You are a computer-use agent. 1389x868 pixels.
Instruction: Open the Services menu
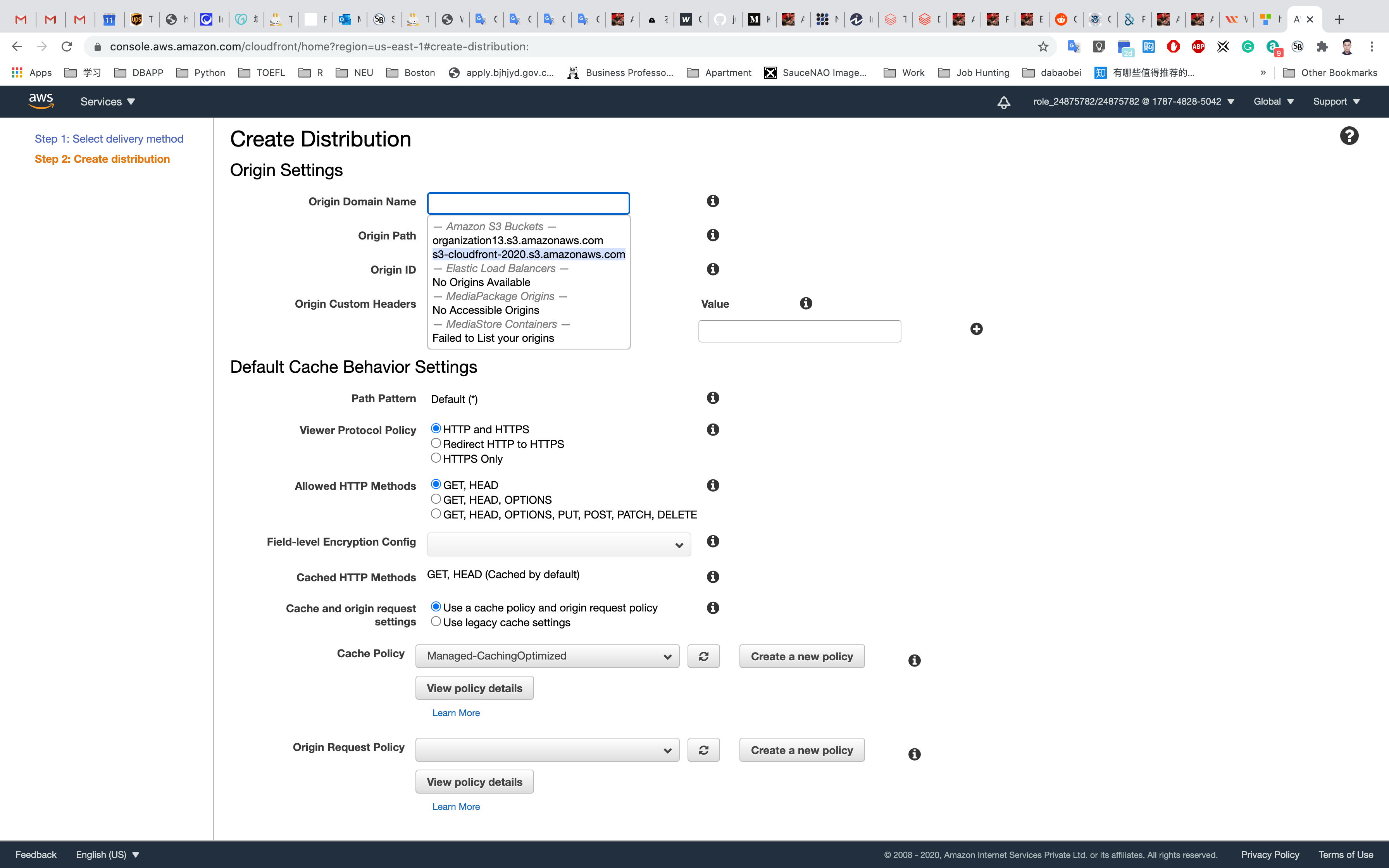[x=107, y=102]
